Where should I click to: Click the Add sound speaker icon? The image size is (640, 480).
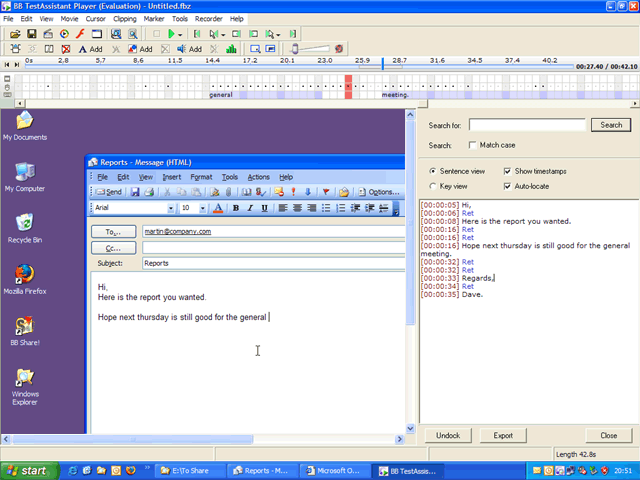click(x=183, y=49)
